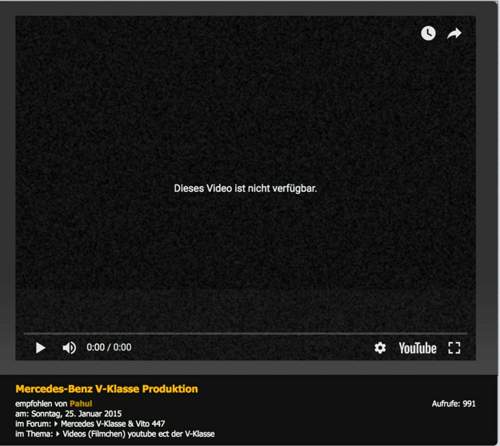The height and width of the screenshot is (446, 500).
Task: Open the share arrow icon
Action: [x=454, y=33]
